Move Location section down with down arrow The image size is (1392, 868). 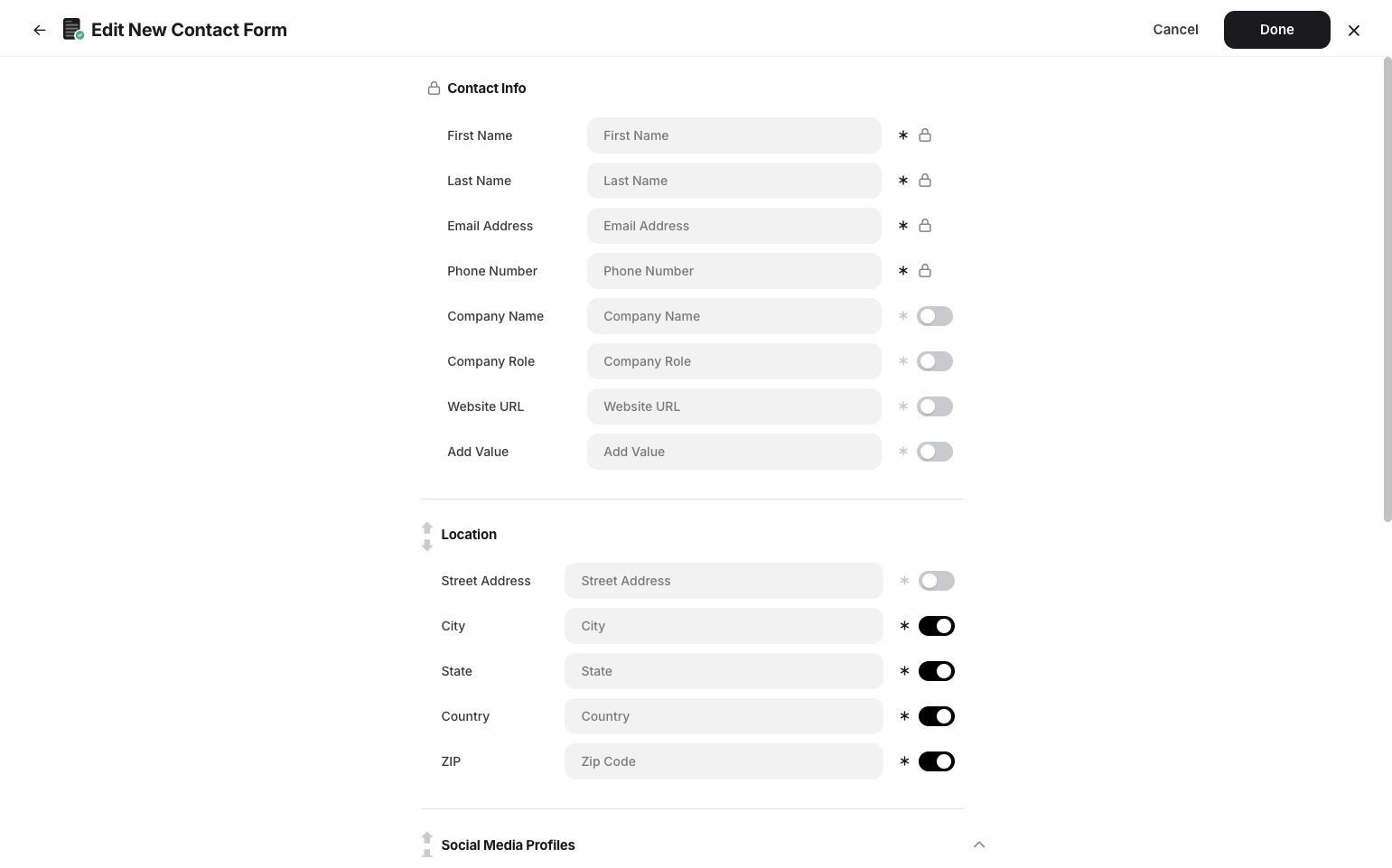[427, 545]
